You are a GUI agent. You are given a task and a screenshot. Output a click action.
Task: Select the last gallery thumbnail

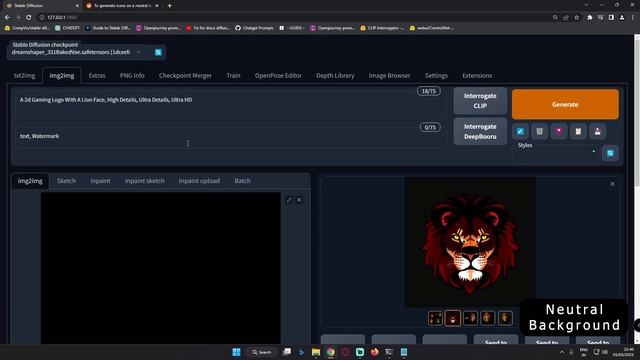(x=505, y=318)
